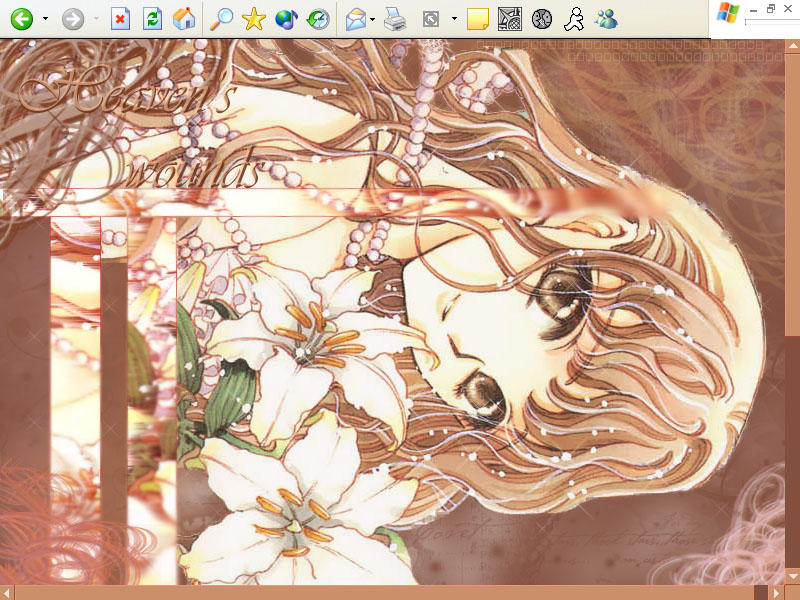Click the vertical scrollbar up arrow
Screen dimensions: 800x600
click(x=792, y=46)
